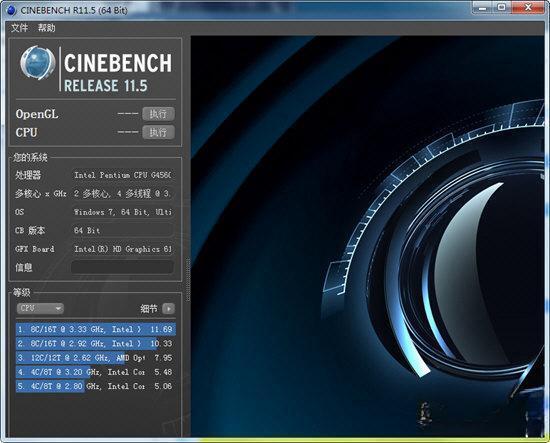Click the 细节 details arrow button
550x443 pixels.
[x=168, y=309]
